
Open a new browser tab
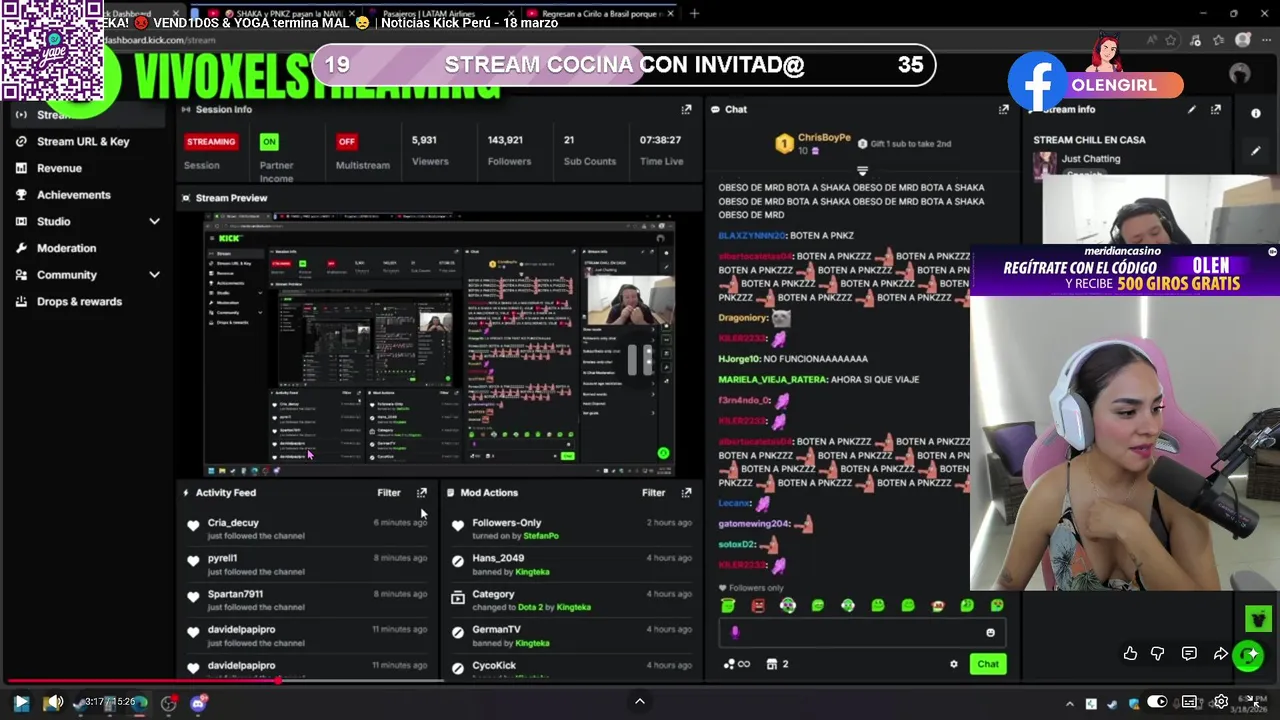tap(694, 14)
